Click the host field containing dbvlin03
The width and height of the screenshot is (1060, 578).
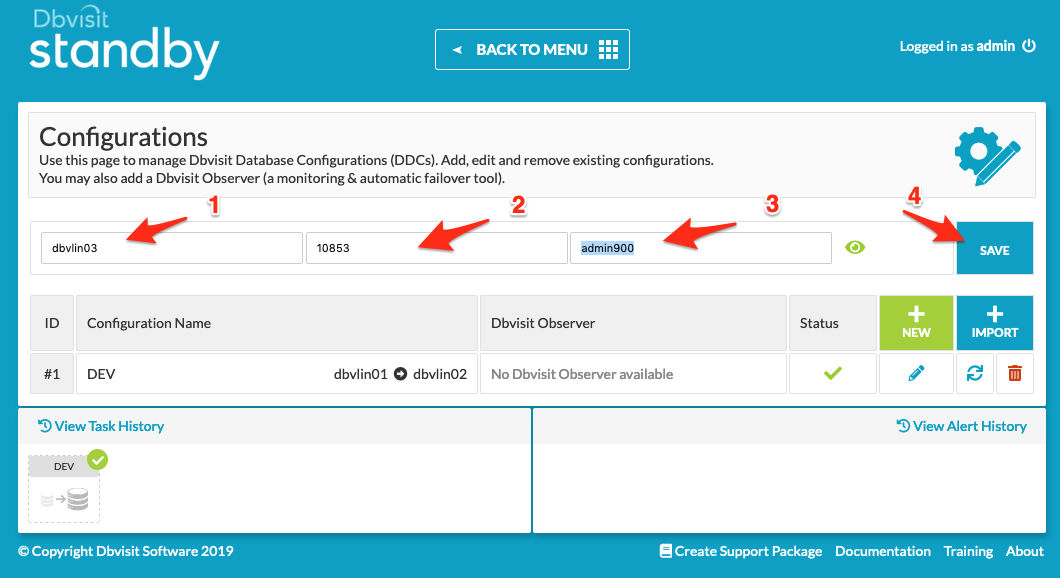[x=172, y=248]
